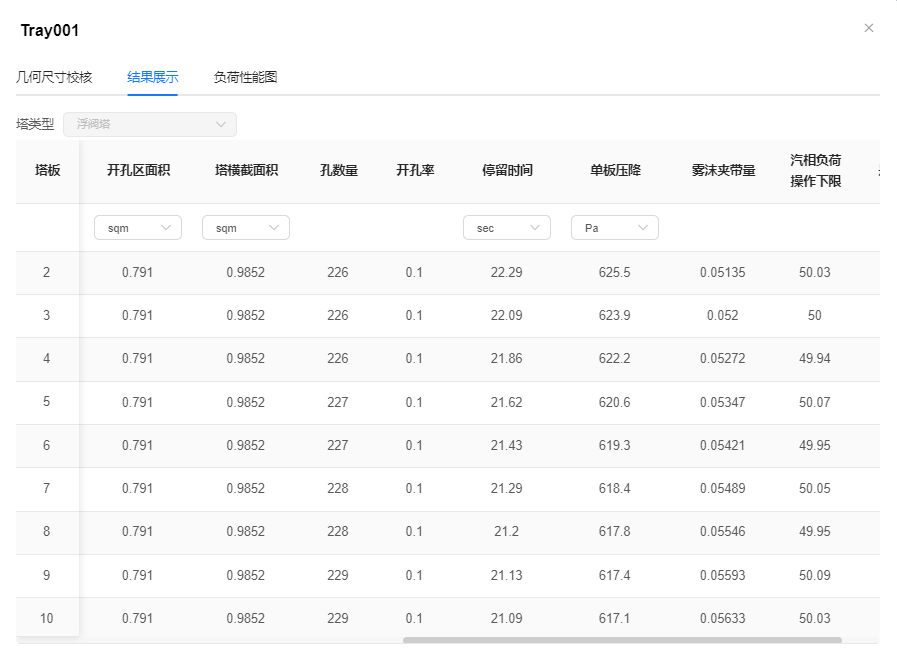Select tray number 8 row cell
897x670 pixels.
click(x=46, y=532)
